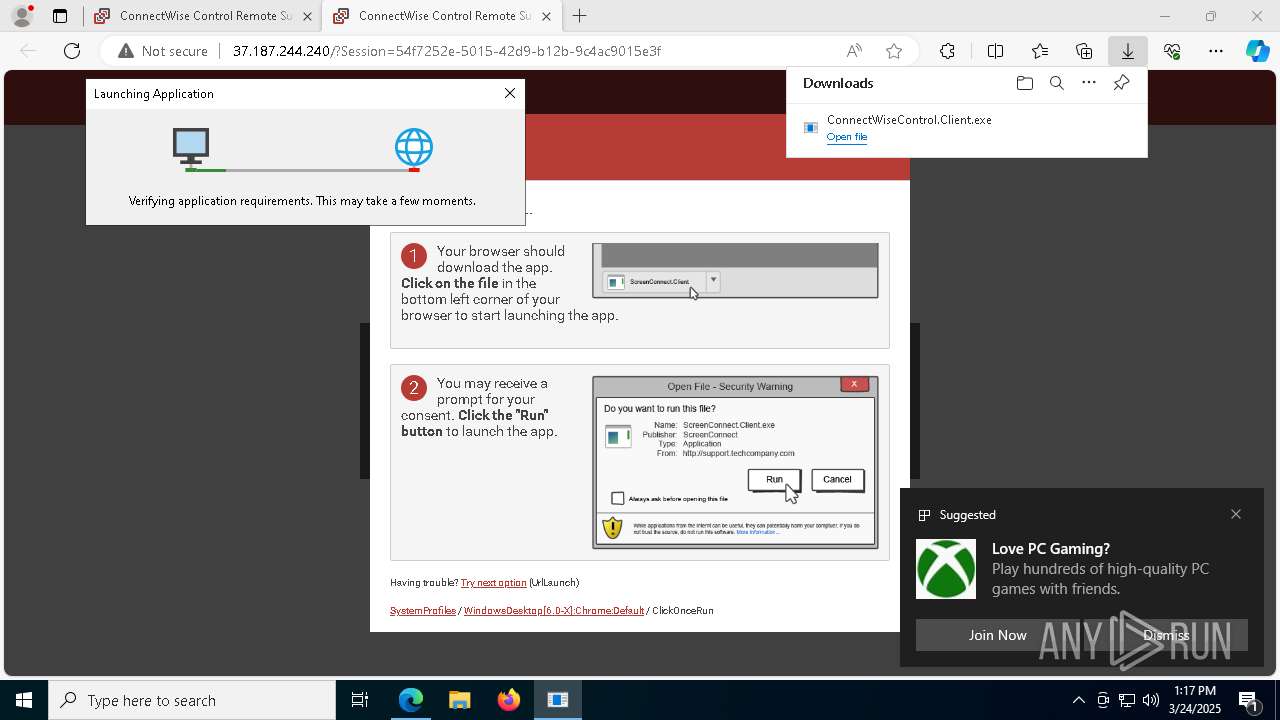Open the Copilot sidebar icon
Viewport: 1280px width, 720px height.
click(1258, 51)
